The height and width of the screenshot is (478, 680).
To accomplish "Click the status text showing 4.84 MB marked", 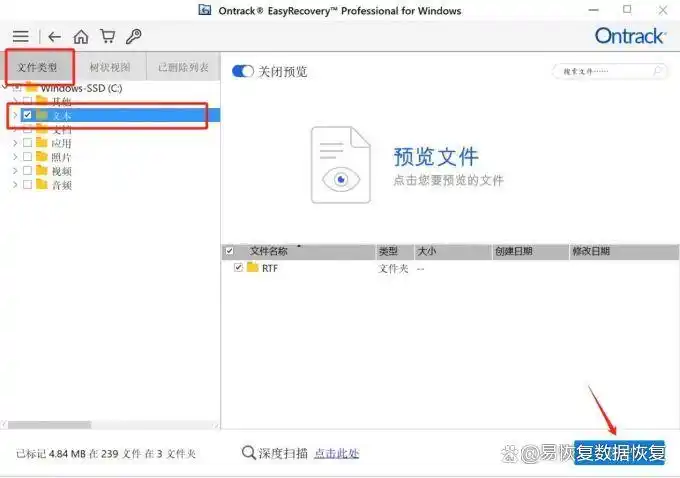I will point(106,454).
